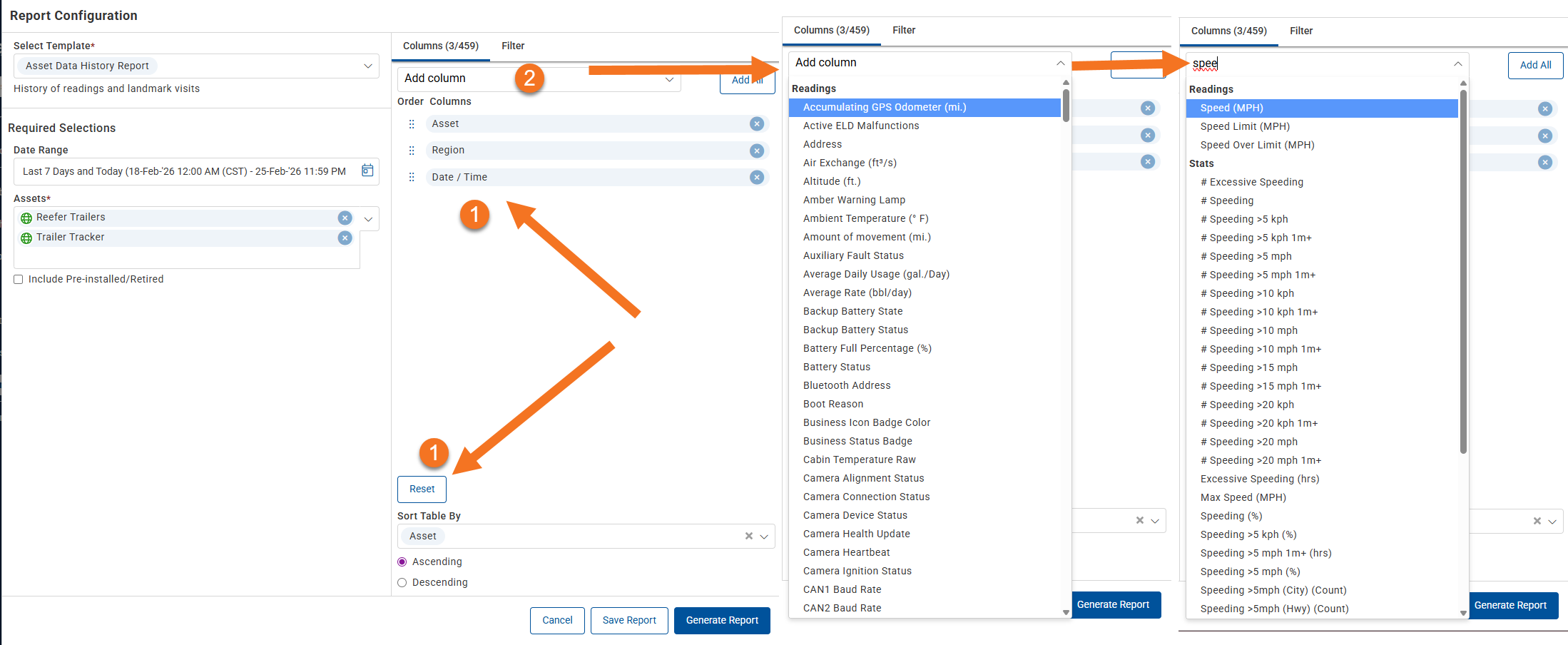Select Ascending sort order
Viewport: 1568px width, 645px height.
(402, 562)
